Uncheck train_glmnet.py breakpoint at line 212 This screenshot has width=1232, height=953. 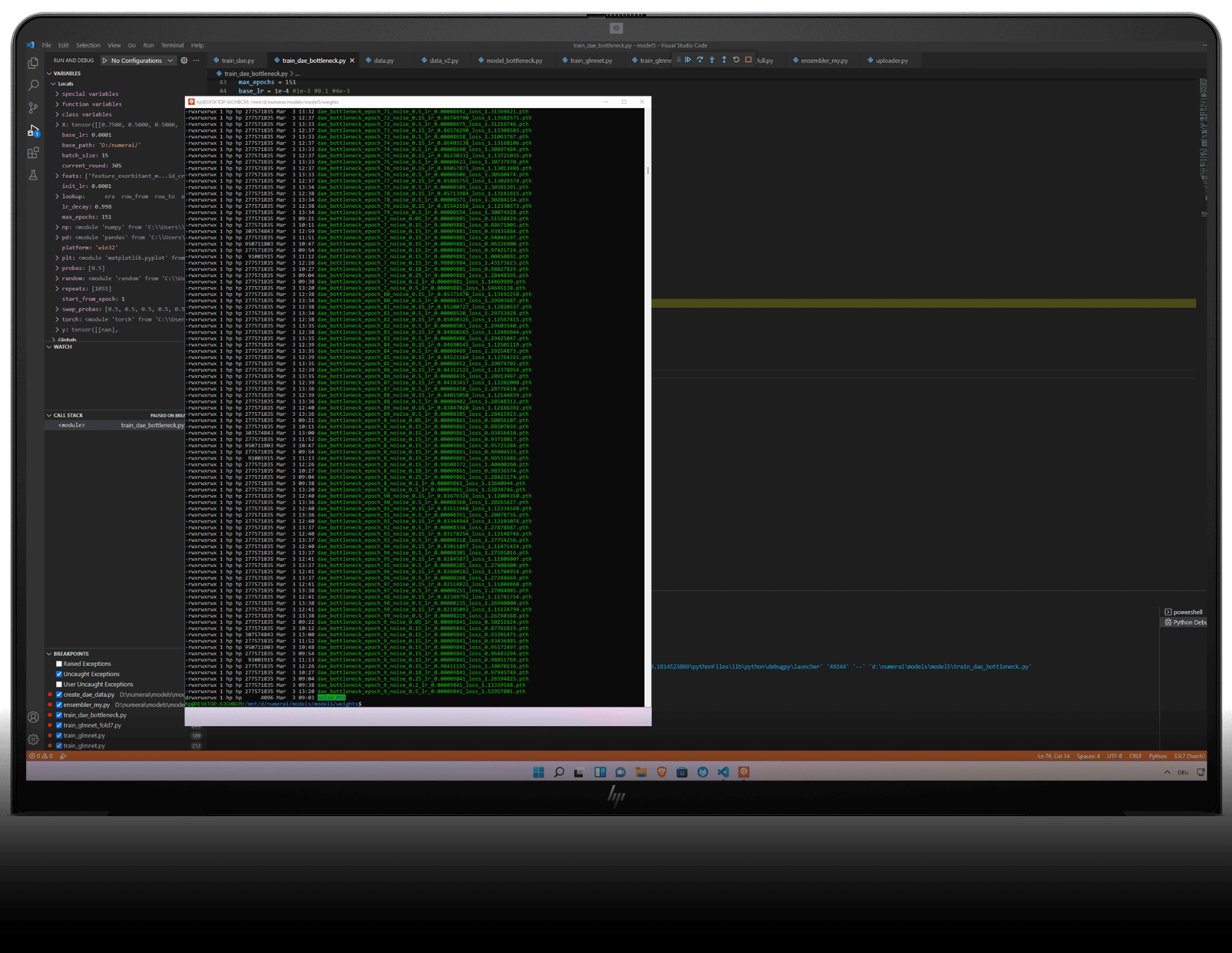pyautogui.click(x=59, y=746)
